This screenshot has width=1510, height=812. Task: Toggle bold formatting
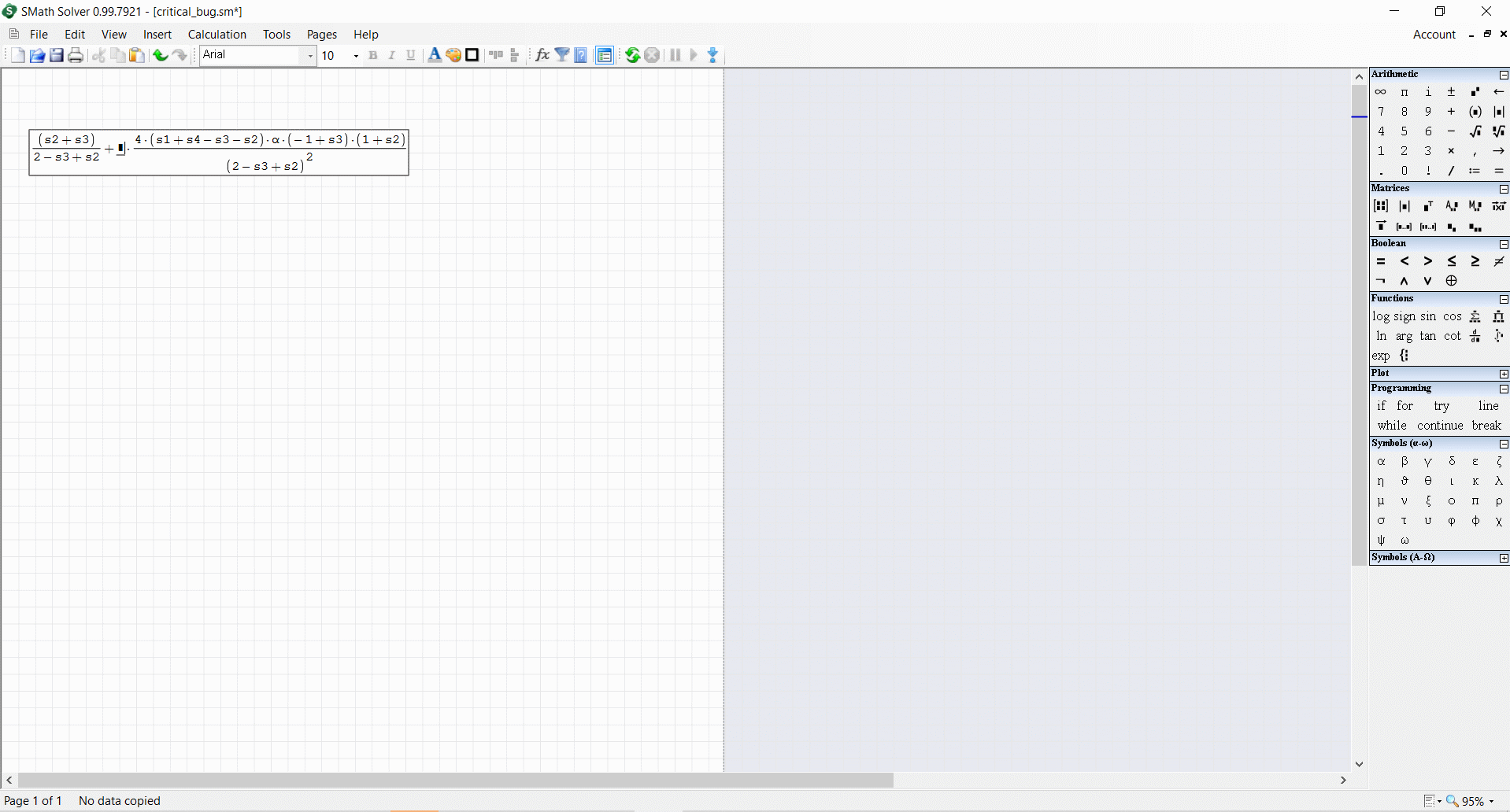pos(373,55)
